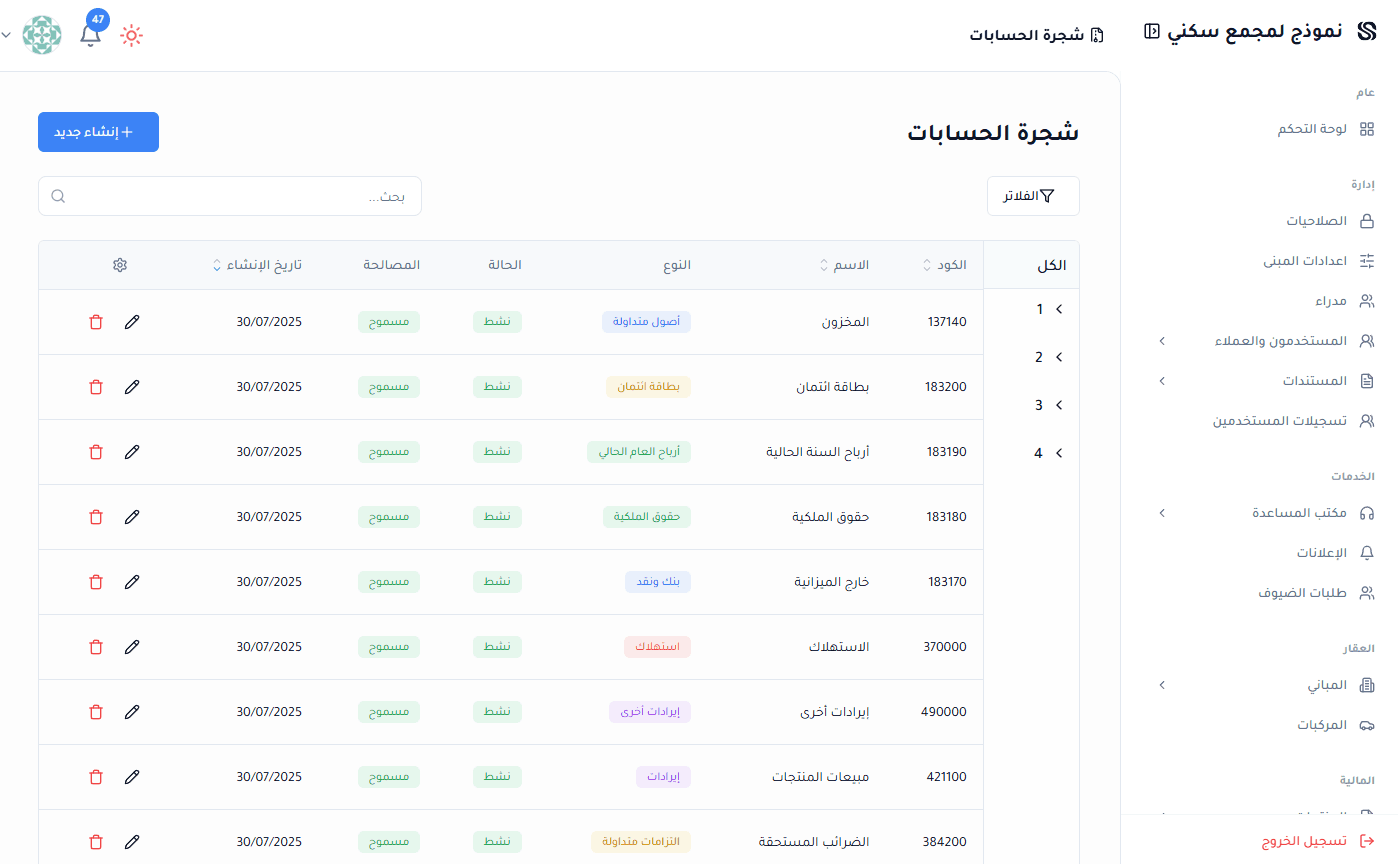This screenshot has height=864, width=1398.
Task: Delete the الاستهلاك account row
Action: pos(96,647)
